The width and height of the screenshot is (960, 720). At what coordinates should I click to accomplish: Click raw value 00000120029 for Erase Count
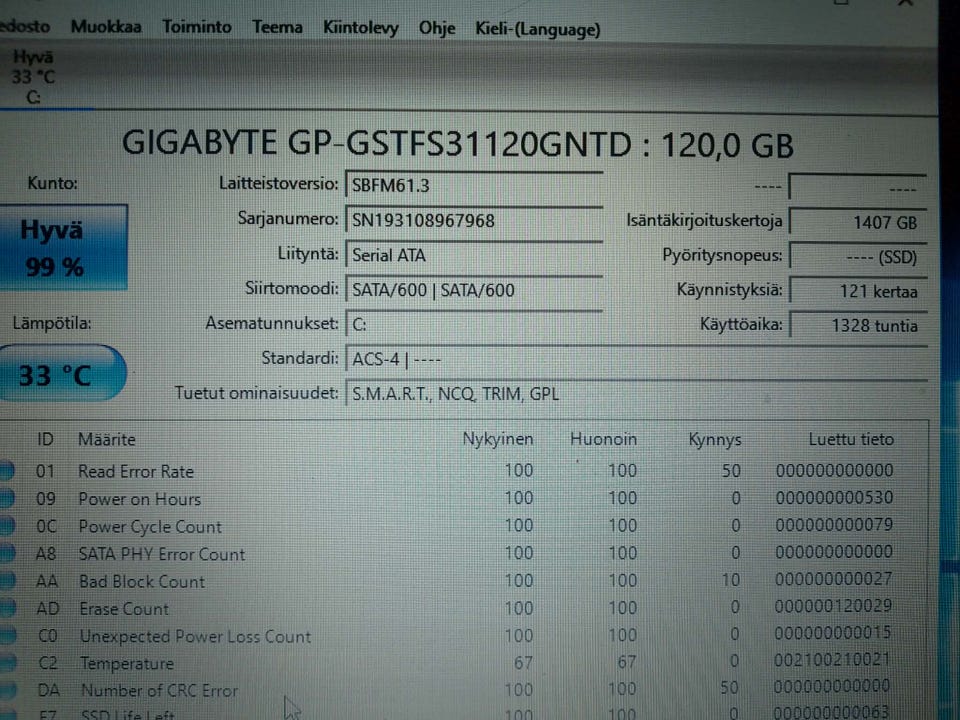click(x=833, y=606)
